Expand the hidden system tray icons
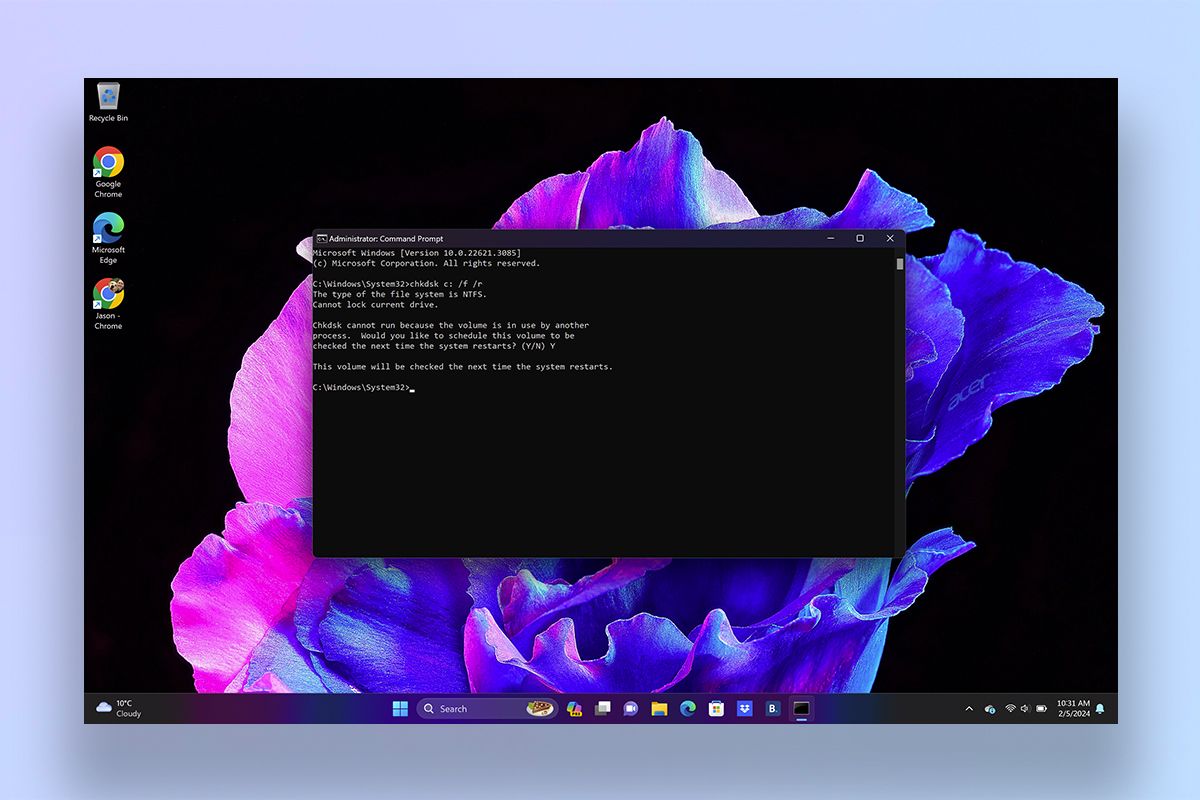This screenshot has width=1200, height=800. [969, 708]
